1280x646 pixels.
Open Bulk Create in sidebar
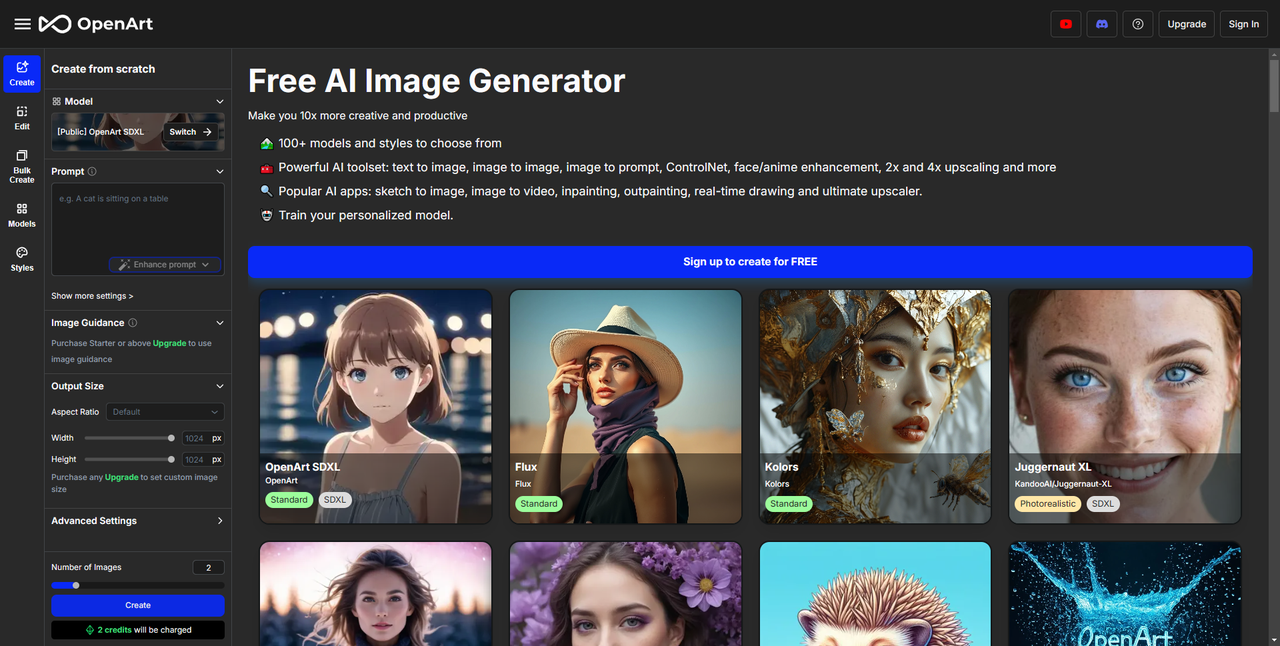click(22, 166)
